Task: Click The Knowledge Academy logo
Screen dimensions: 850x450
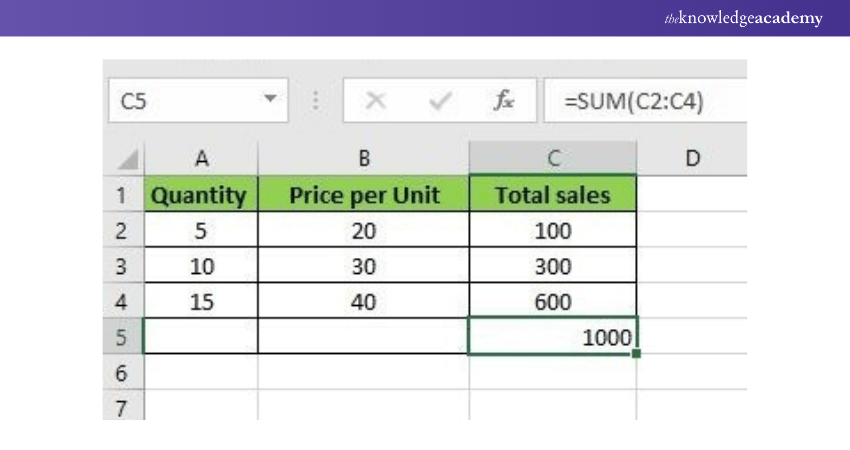Action: tap(744, 18)
